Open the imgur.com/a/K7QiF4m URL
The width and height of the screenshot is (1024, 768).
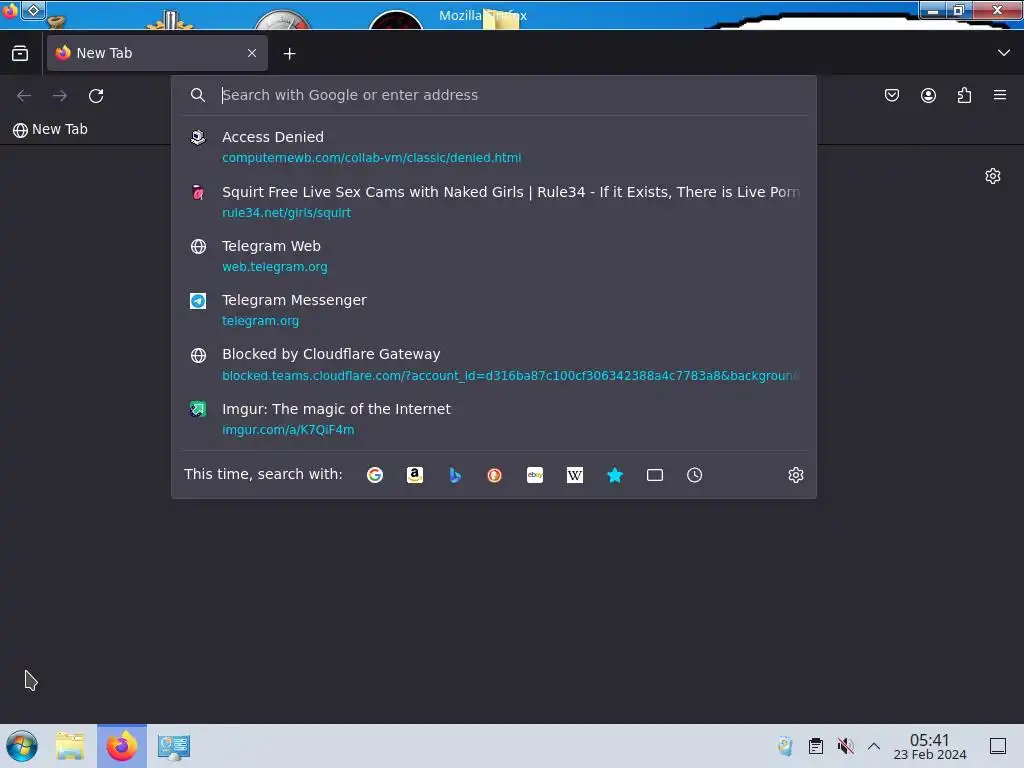click(288, 430)
